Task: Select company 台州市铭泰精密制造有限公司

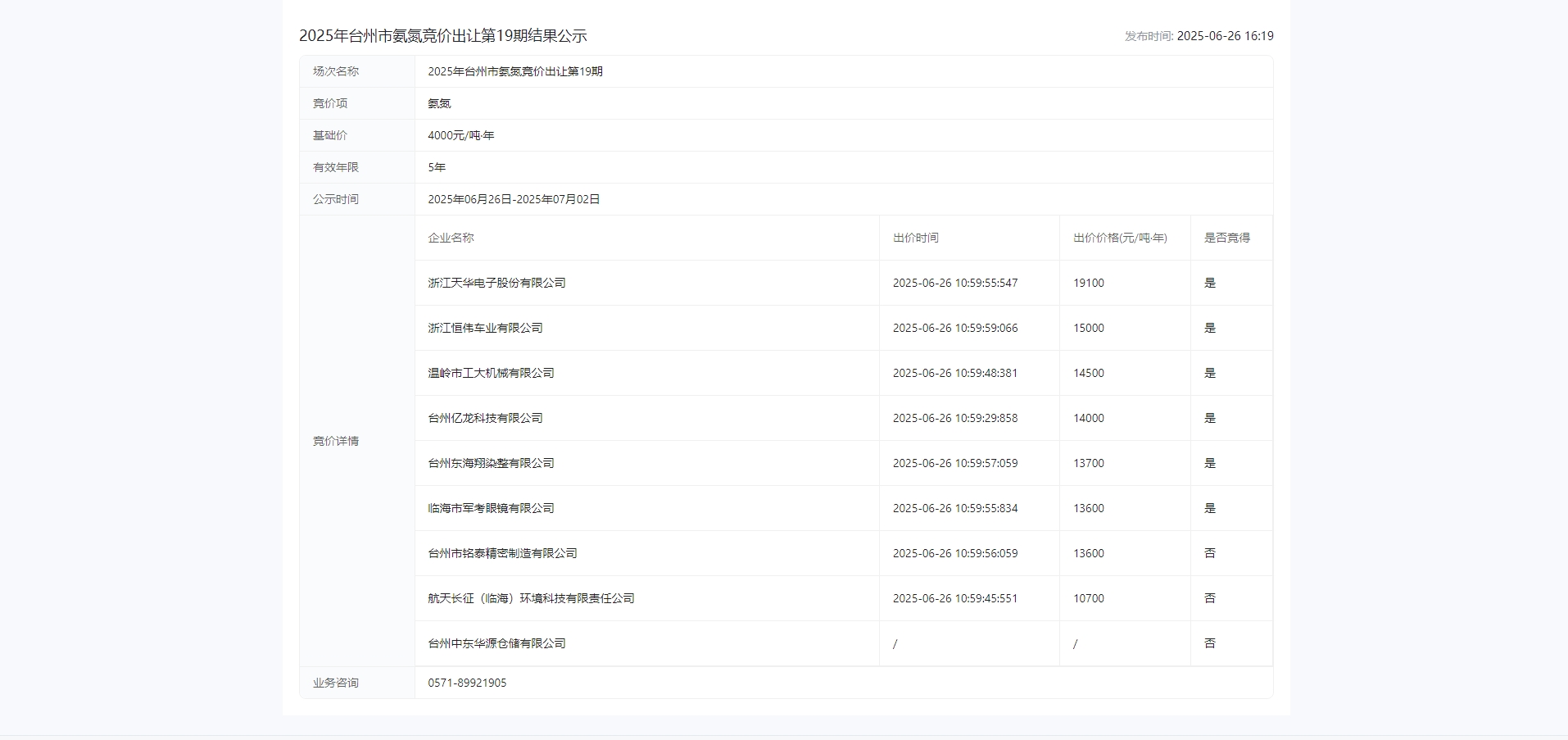Action: click(502, 553)
